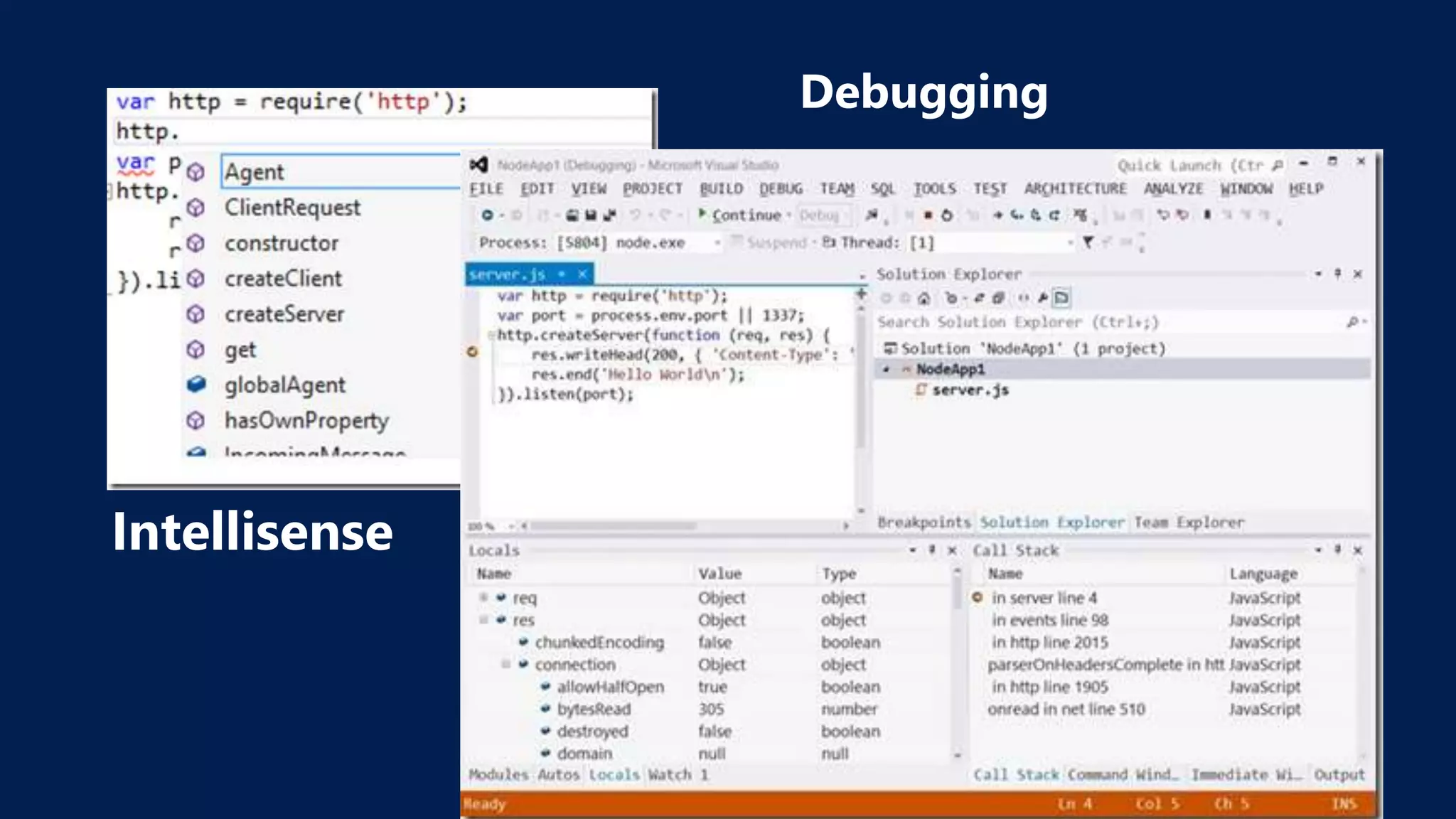Screen dimensions: 1456x819
Task: Switch to the Breakpoints tab
Action: (924, 522)
